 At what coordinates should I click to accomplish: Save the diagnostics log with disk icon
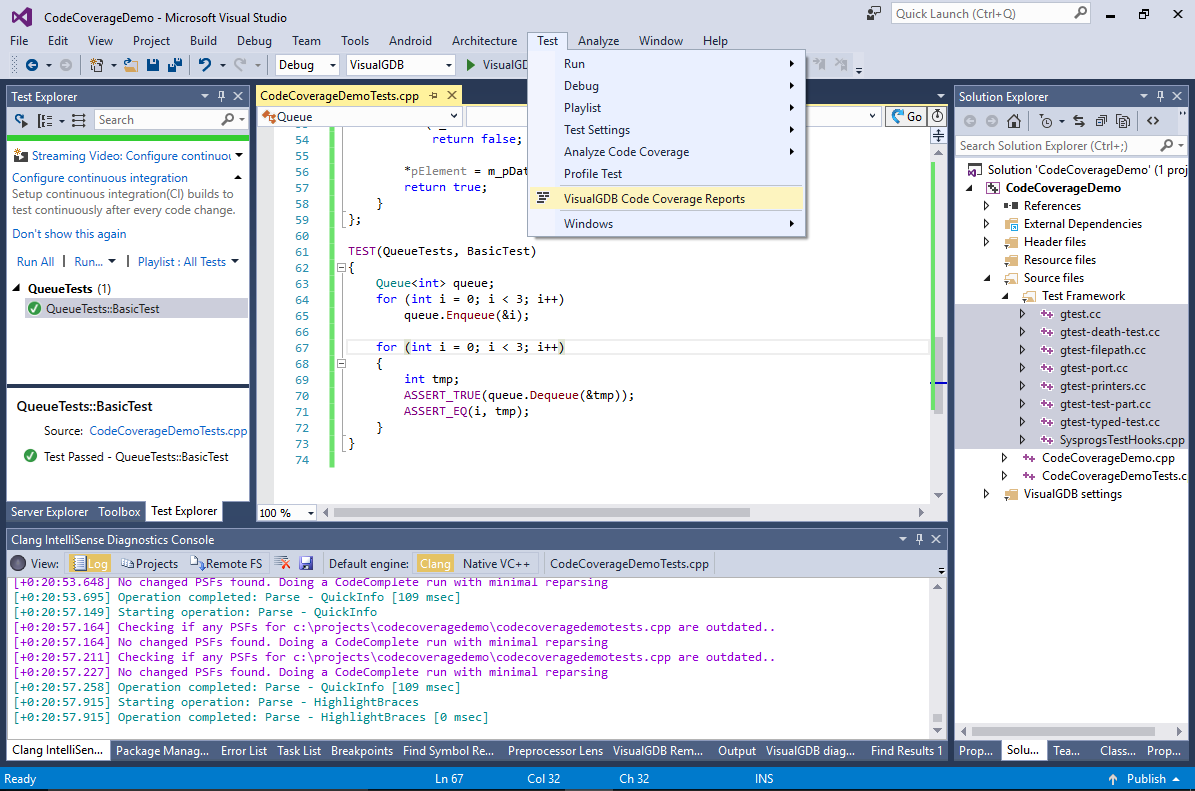(306, 564)
